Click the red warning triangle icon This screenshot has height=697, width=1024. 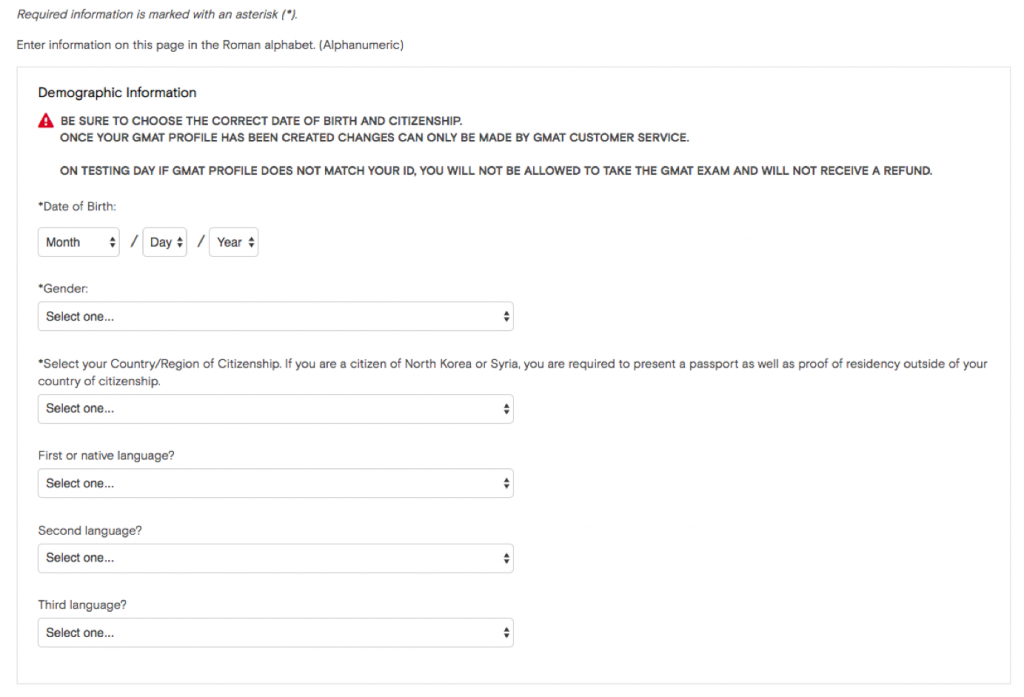tap(45, 120)
